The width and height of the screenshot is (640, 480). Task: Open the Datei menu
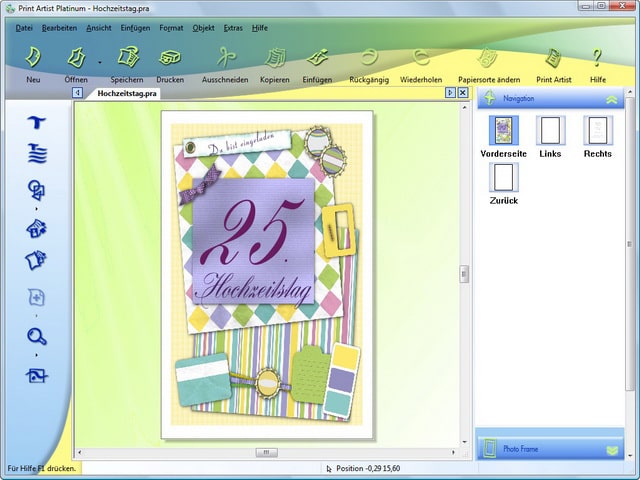(x=25, y=28)
